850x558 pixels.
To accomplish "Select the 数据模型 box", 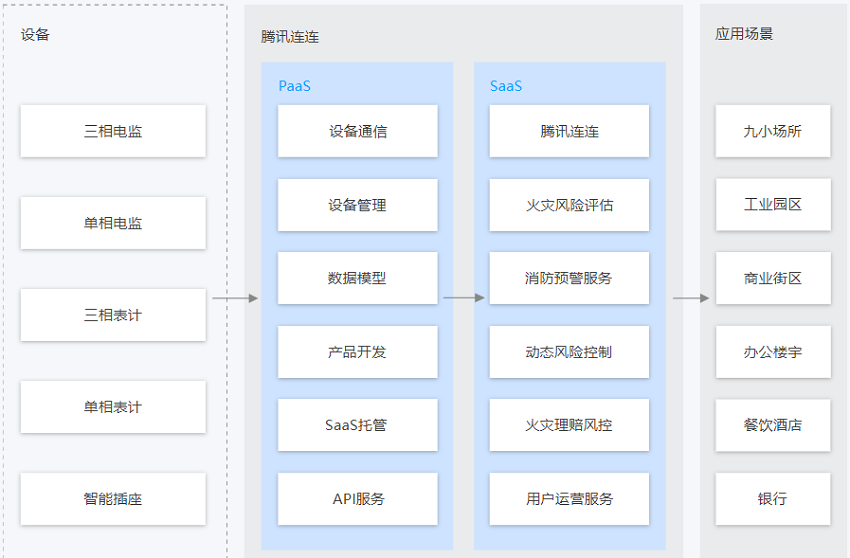I will point(358,278).
